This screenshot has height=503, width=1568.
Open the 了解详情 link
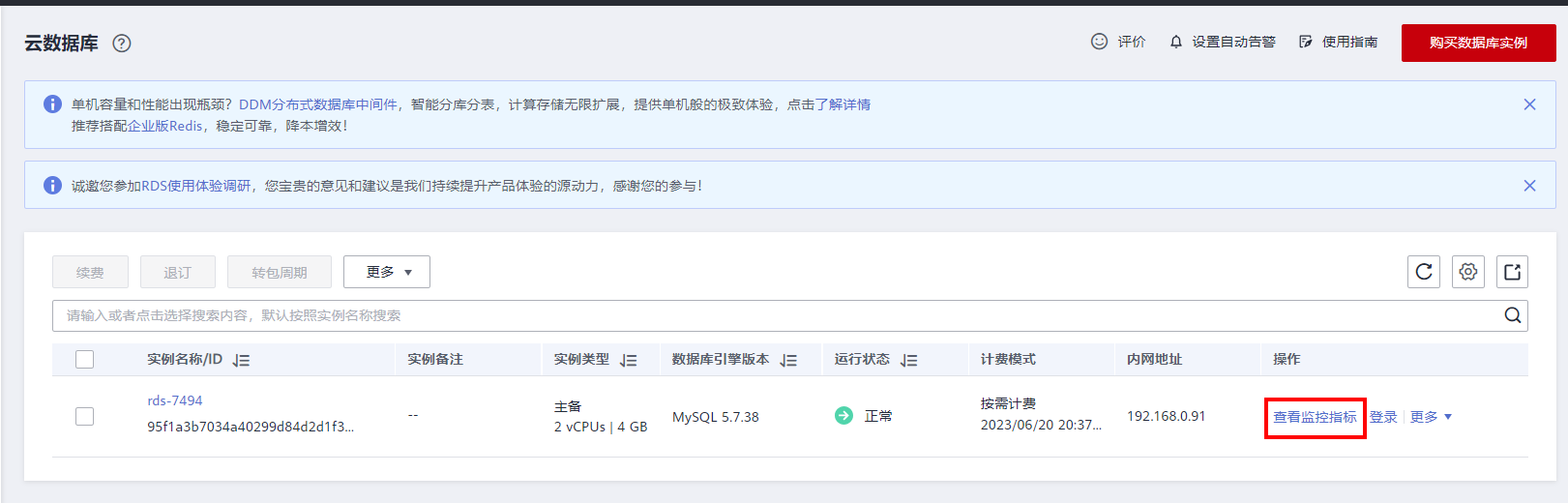pos(843,104)
